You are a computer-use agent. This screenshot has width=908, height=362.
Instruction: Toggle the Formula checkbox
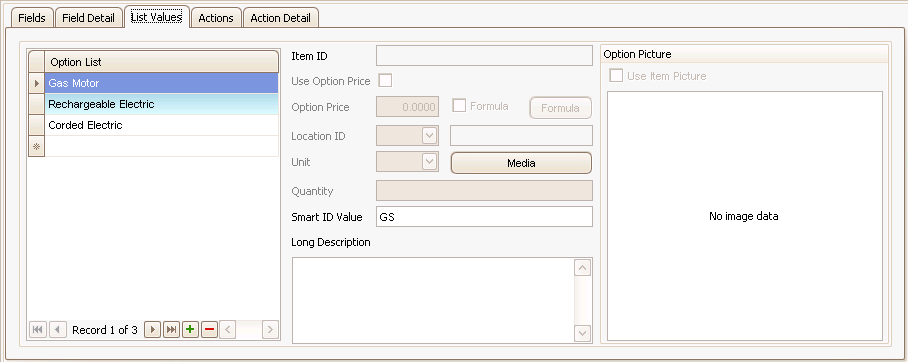click(x=459, y=105)
